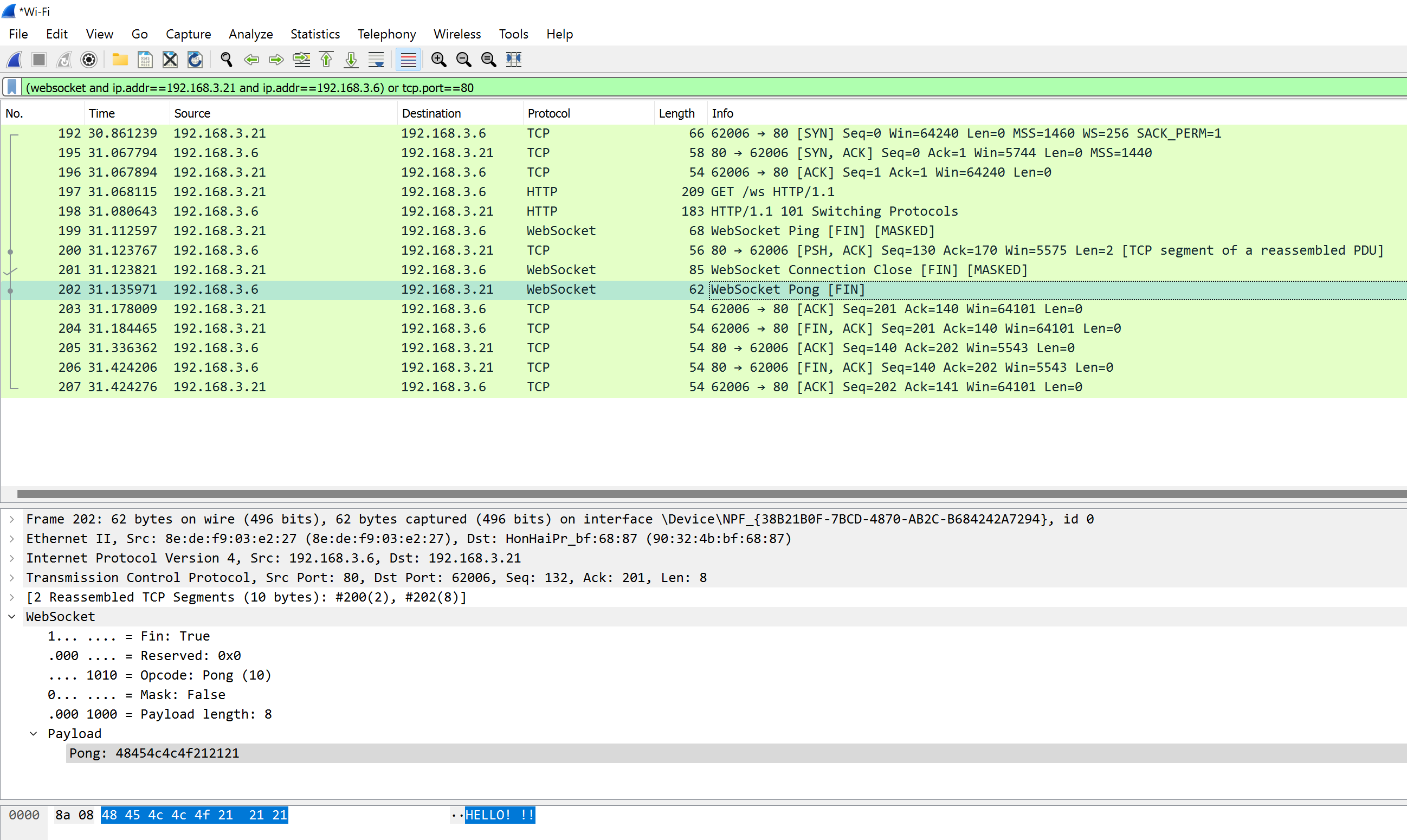Image resolution: width=1407 pixels, height=840 pixels.
Task: Close the current capture file
Action: point(170,60)
